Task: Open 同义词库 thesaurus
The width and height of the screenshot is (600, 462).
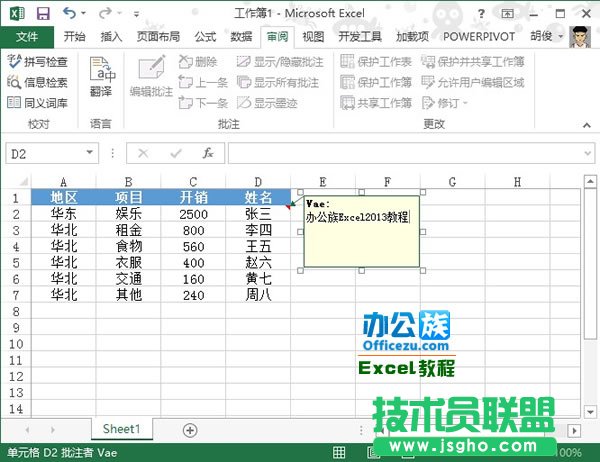Action: pos(38,103)
